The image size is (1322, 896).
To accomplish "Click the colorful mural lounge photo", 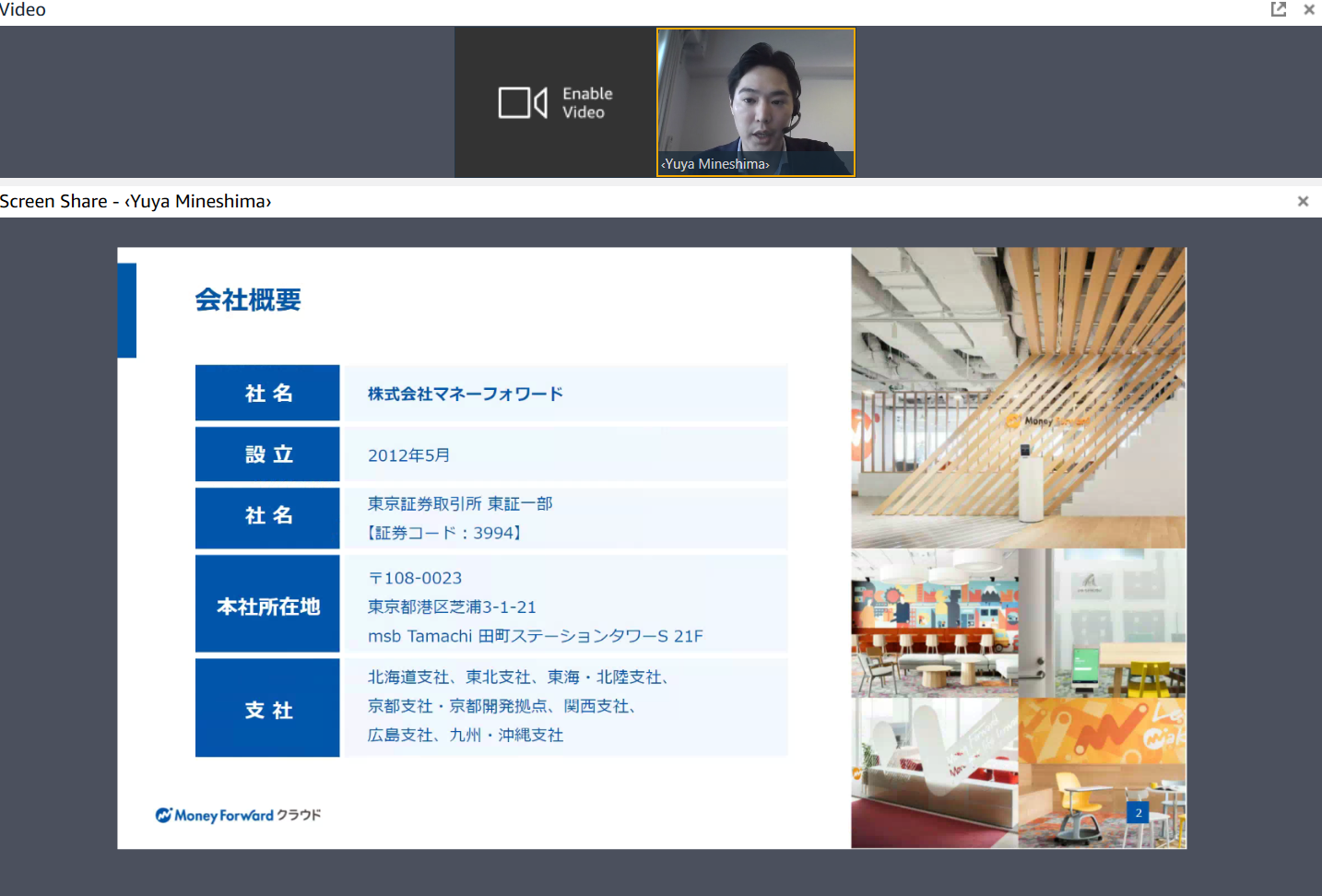I will pyautogui.click(x=934, y=623).
